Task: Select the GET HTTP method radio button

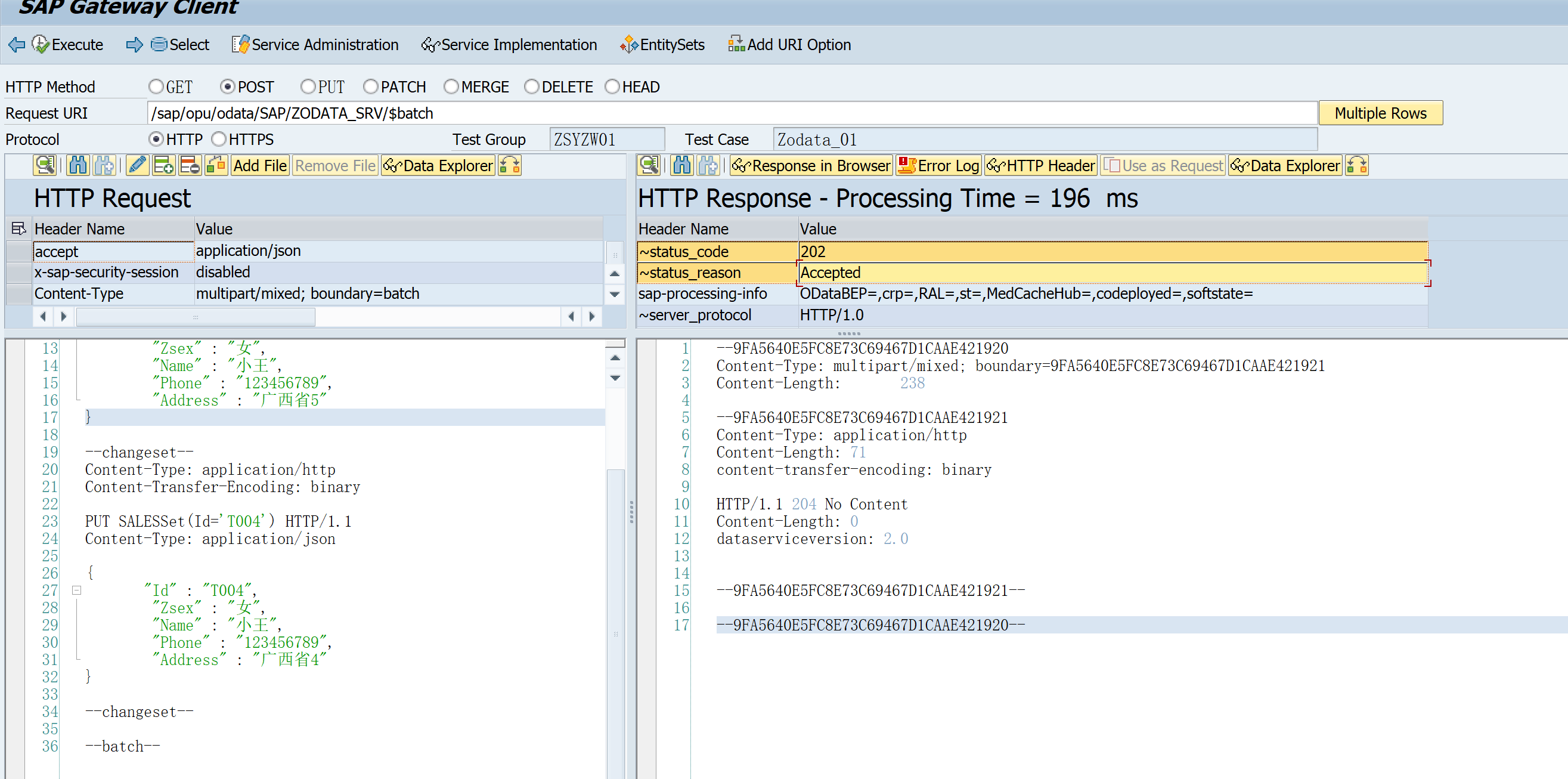Action: click(156, 87)
